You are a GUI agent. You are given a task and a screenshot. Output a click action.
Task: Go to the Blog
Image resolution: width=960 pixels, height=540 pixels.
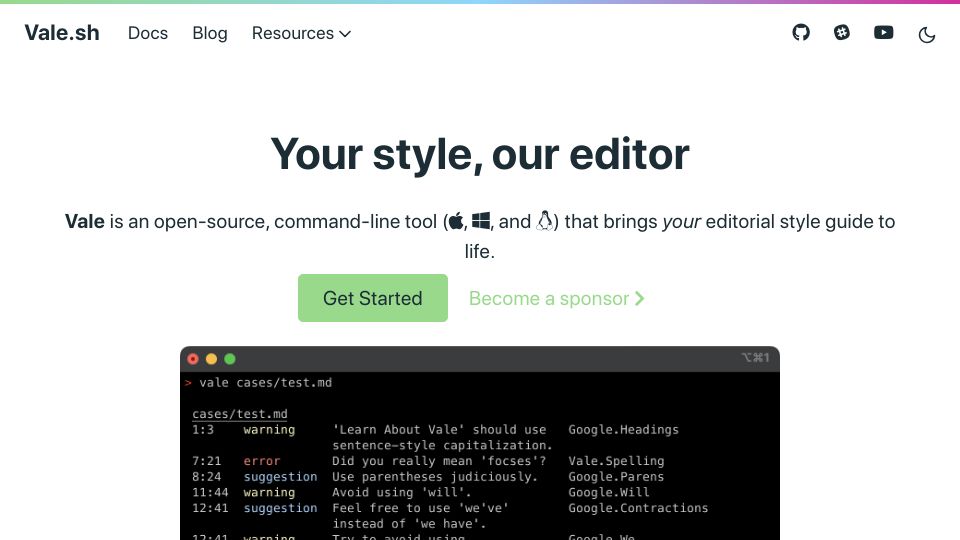[x=210, y=33]
